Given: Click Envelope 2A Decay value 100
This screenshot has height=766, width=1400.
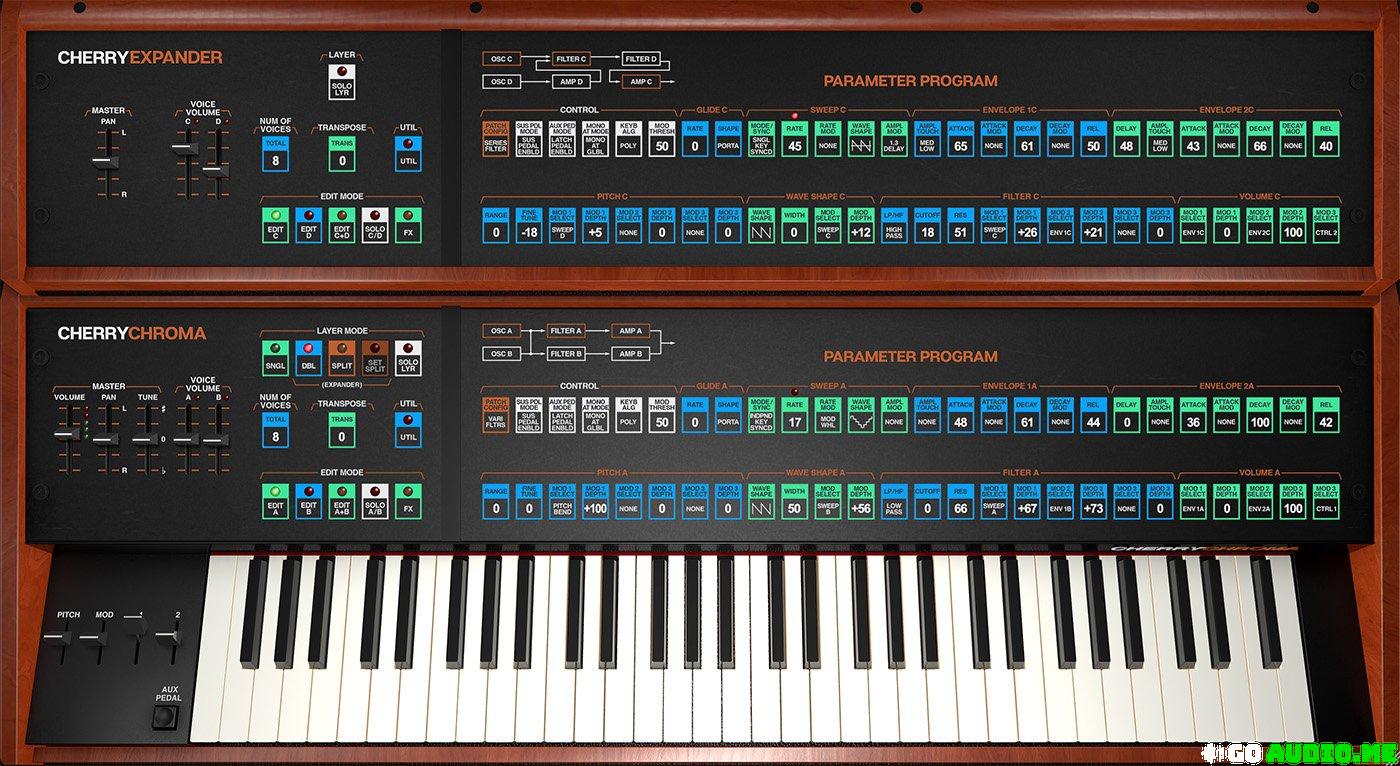Looking at the screenshot, I should [x=1260, y=415].
